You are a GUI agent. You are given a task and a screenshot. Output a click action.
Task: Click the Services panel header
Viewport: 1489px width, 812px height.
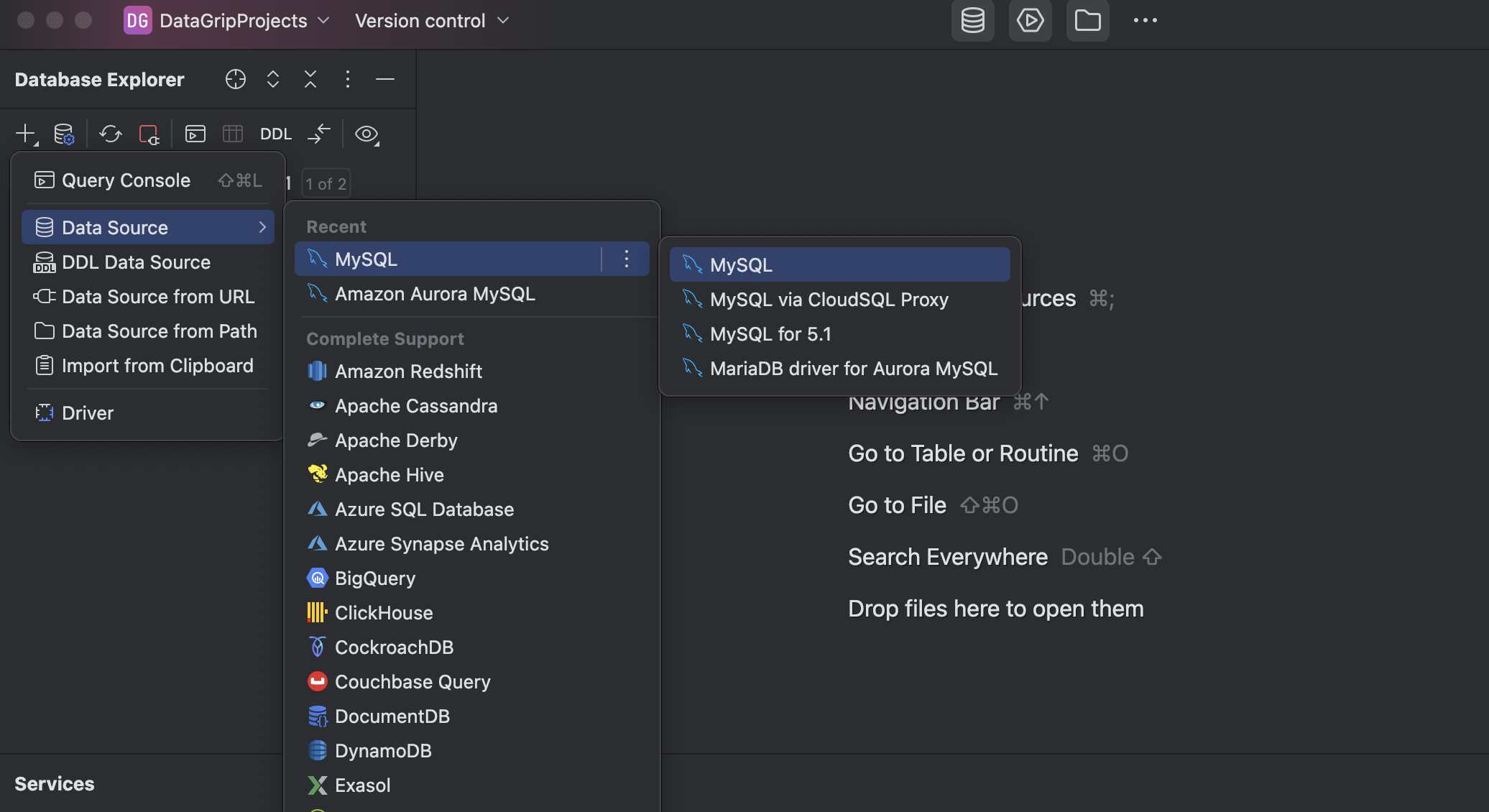click(x=55, y=784)
